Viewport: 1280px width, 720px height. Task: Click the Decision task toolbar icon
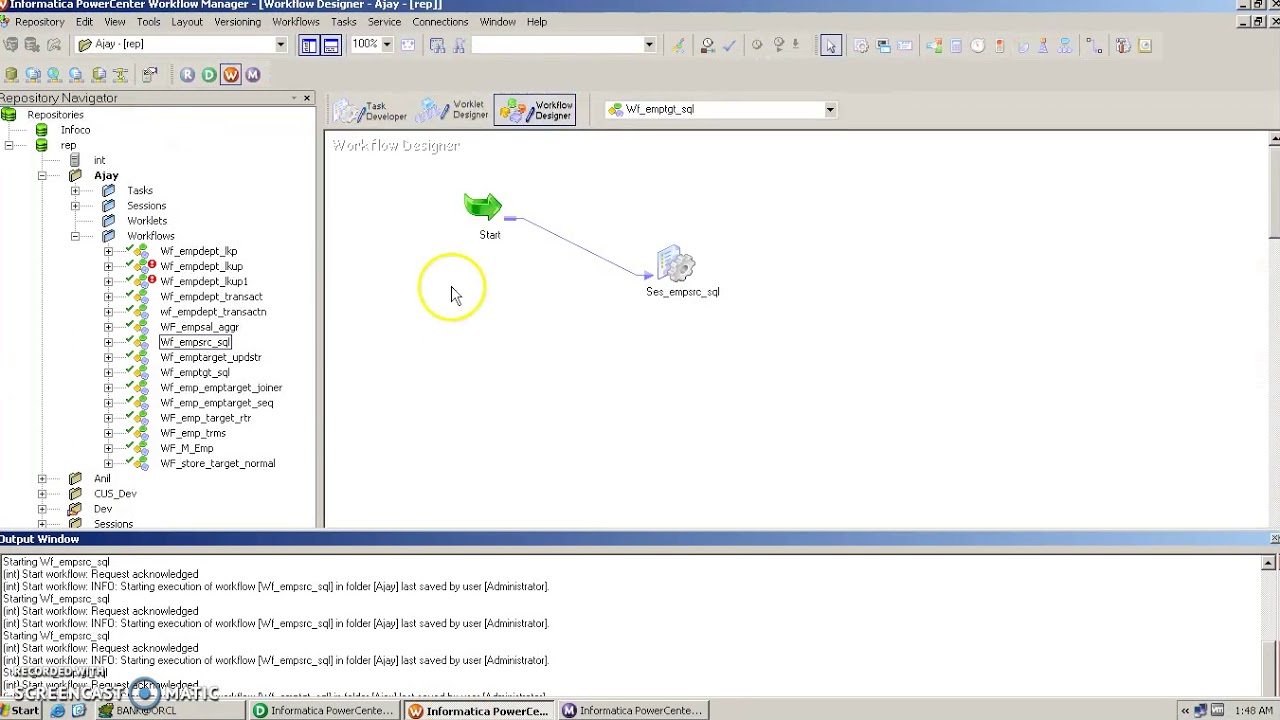933,45
